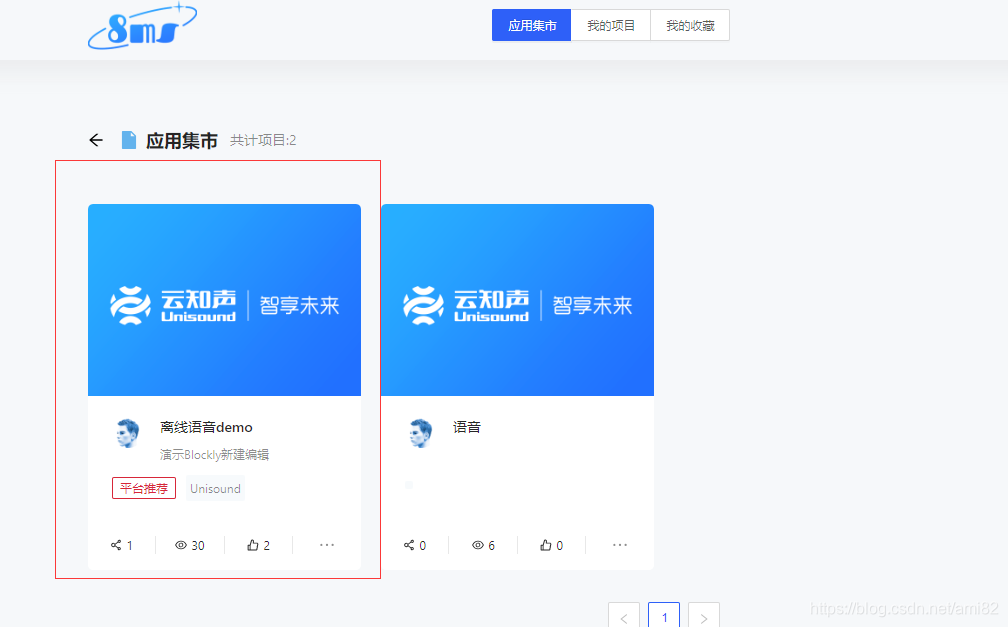Select the 应用集市 tab
Viewport: 1008px width, 627px height.
(x=531, y=25)
